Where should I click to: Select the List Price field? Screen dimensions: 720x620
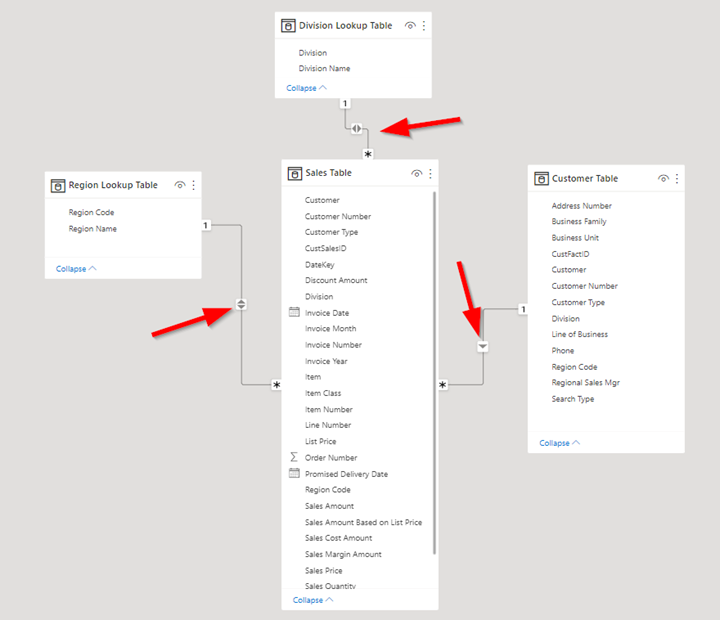pos(321,441)
